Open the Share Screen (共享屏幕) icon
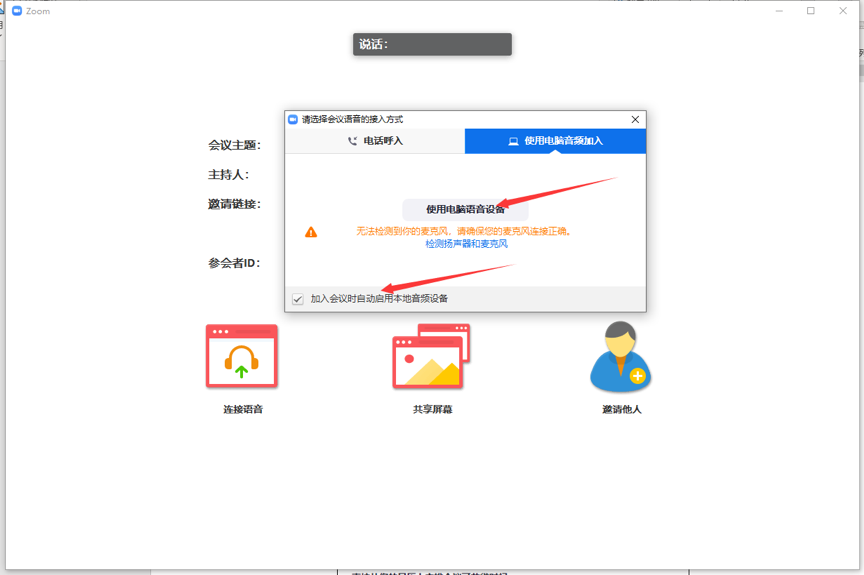The width and height of the screenshot is (864, 575). point(431,357)
